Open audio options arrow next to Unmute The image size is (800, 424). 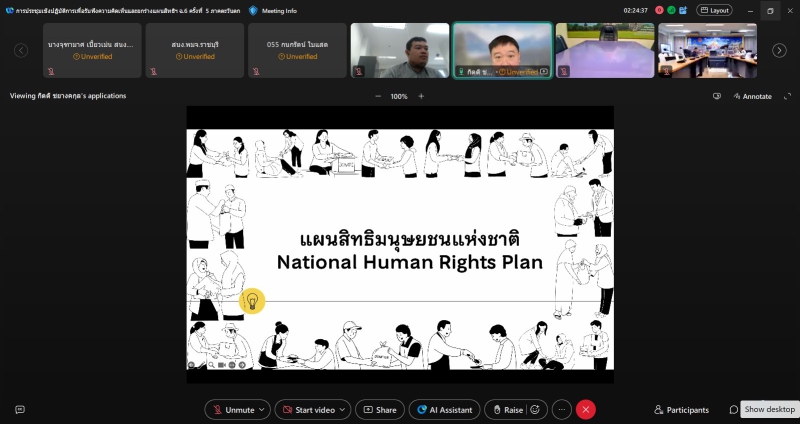(262, 409)
